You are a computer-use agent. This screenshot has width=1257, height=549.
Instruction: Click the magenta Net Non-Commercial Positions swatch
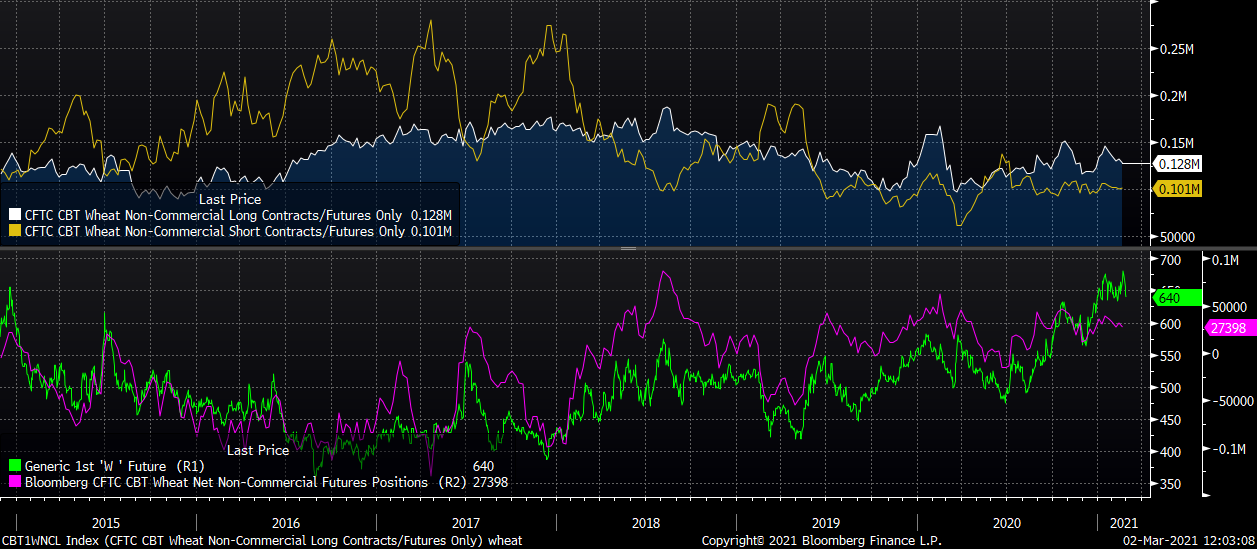click(x=14, y=482)
